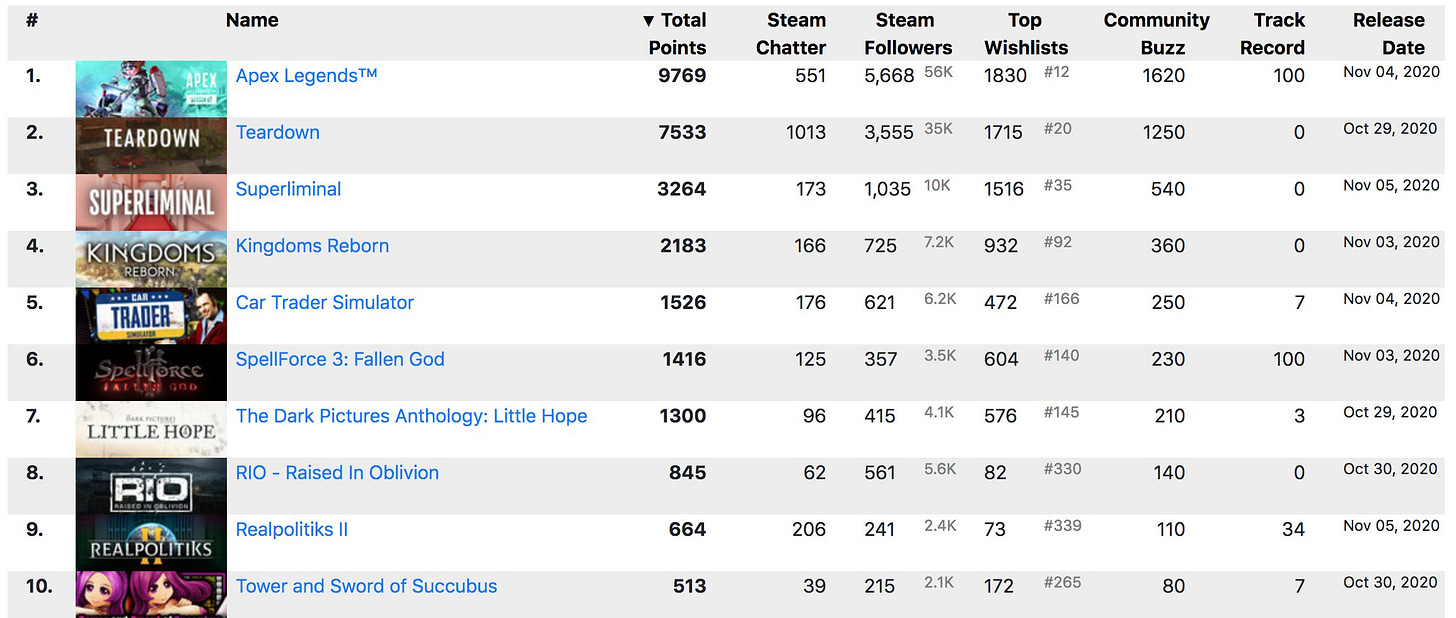Screen dimensions: 1456x618
Task: Click Community Buzz value 360 for Kingdoms Reborn
Action: coord(1168,246)
